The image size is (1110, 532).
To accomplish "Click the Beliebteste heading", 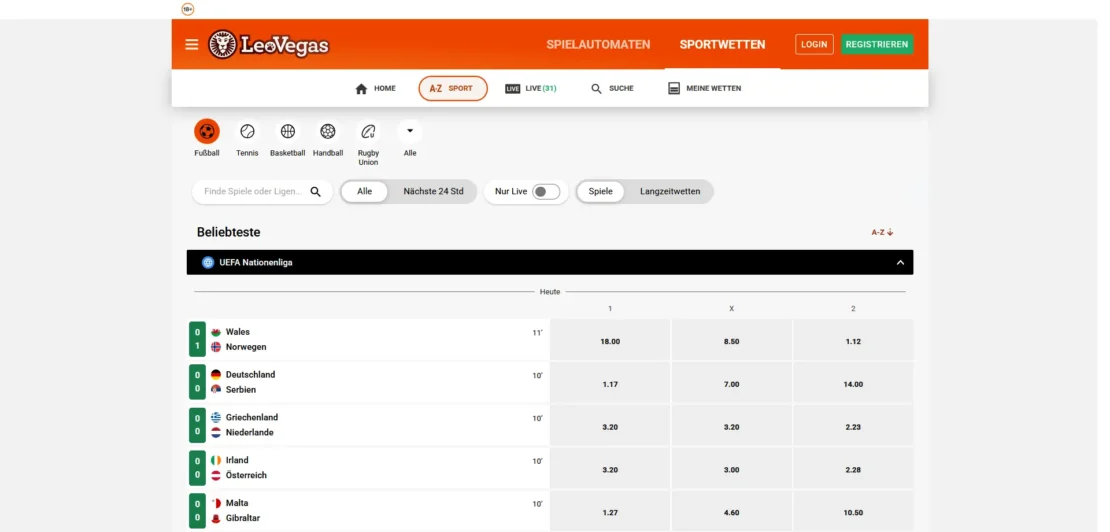I will coord(229,232).
